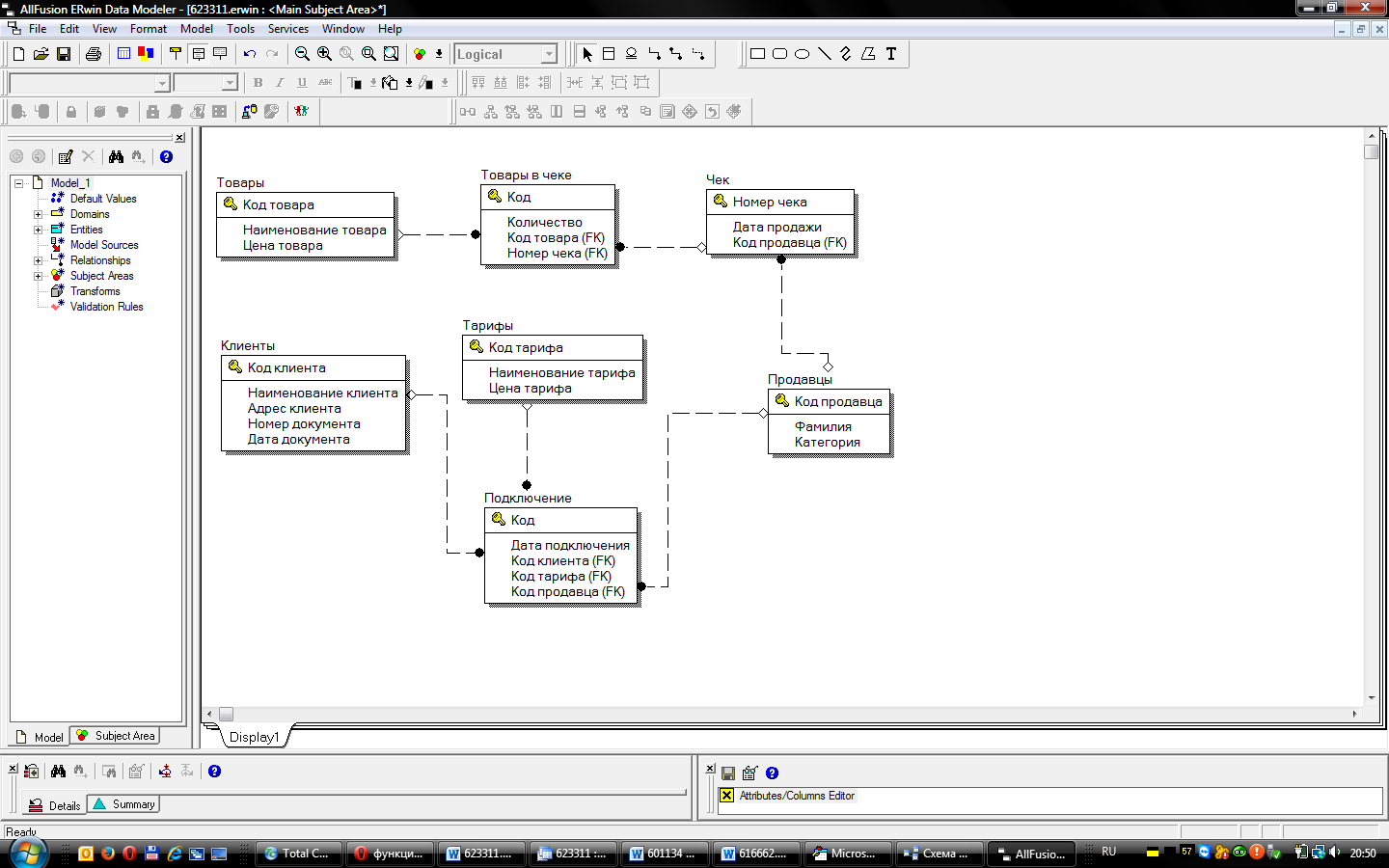Collapse the Model_1 root node
The width and height of the screenshot is (1389, 868).
click(18, 183)
